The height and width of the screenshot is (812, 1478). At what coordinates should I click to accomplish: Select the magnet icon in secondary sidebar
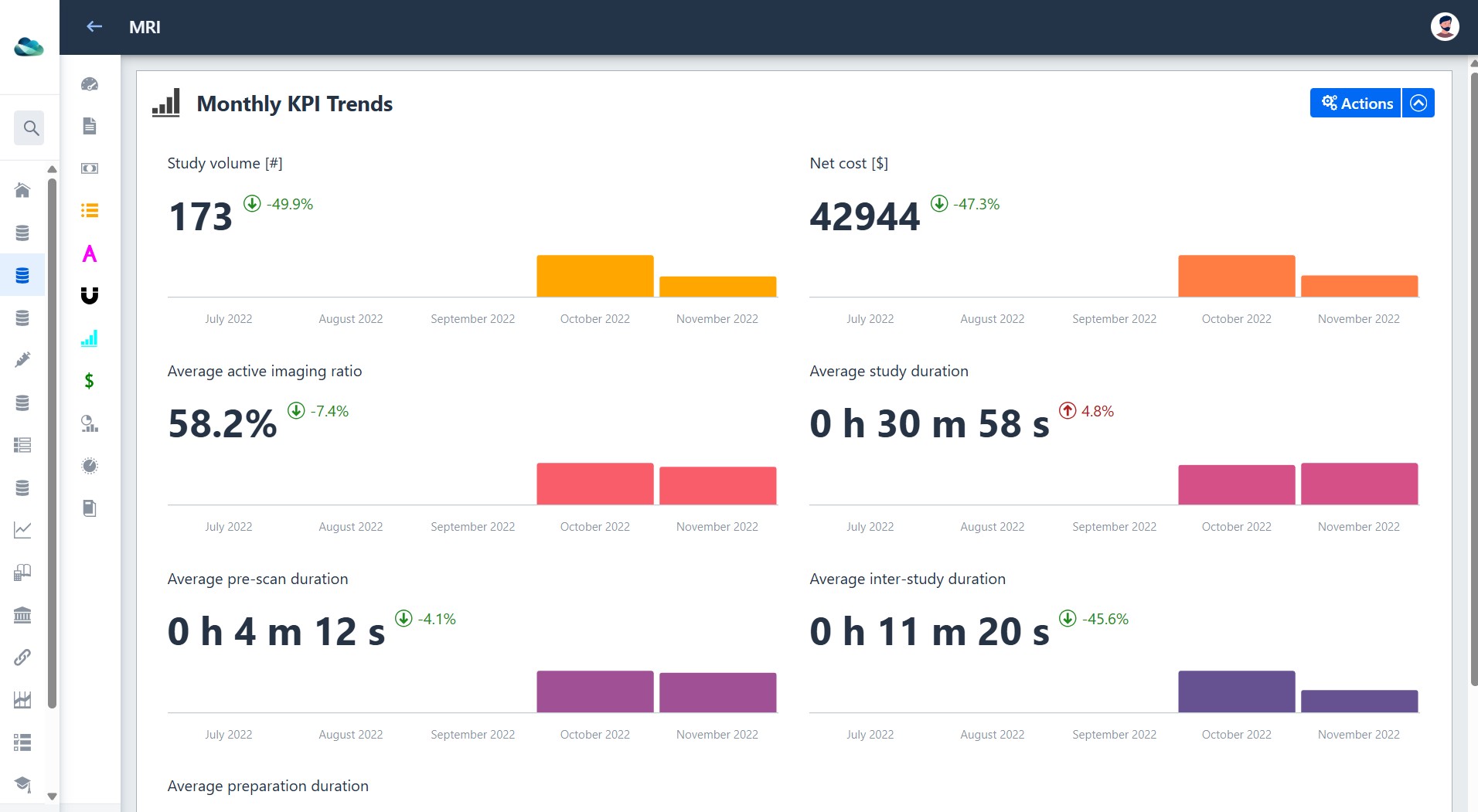pos(90,295)
